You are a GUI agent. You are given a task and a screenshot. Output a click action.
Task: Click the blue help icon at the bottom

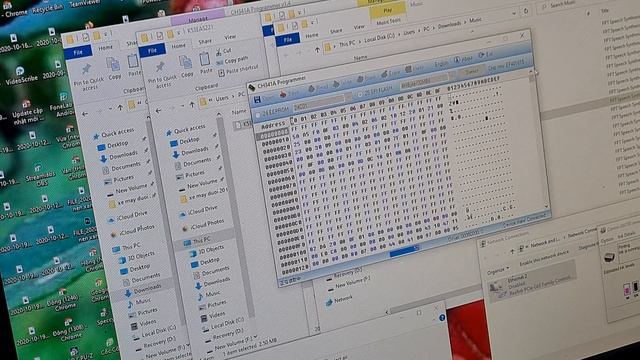[442, 318]
